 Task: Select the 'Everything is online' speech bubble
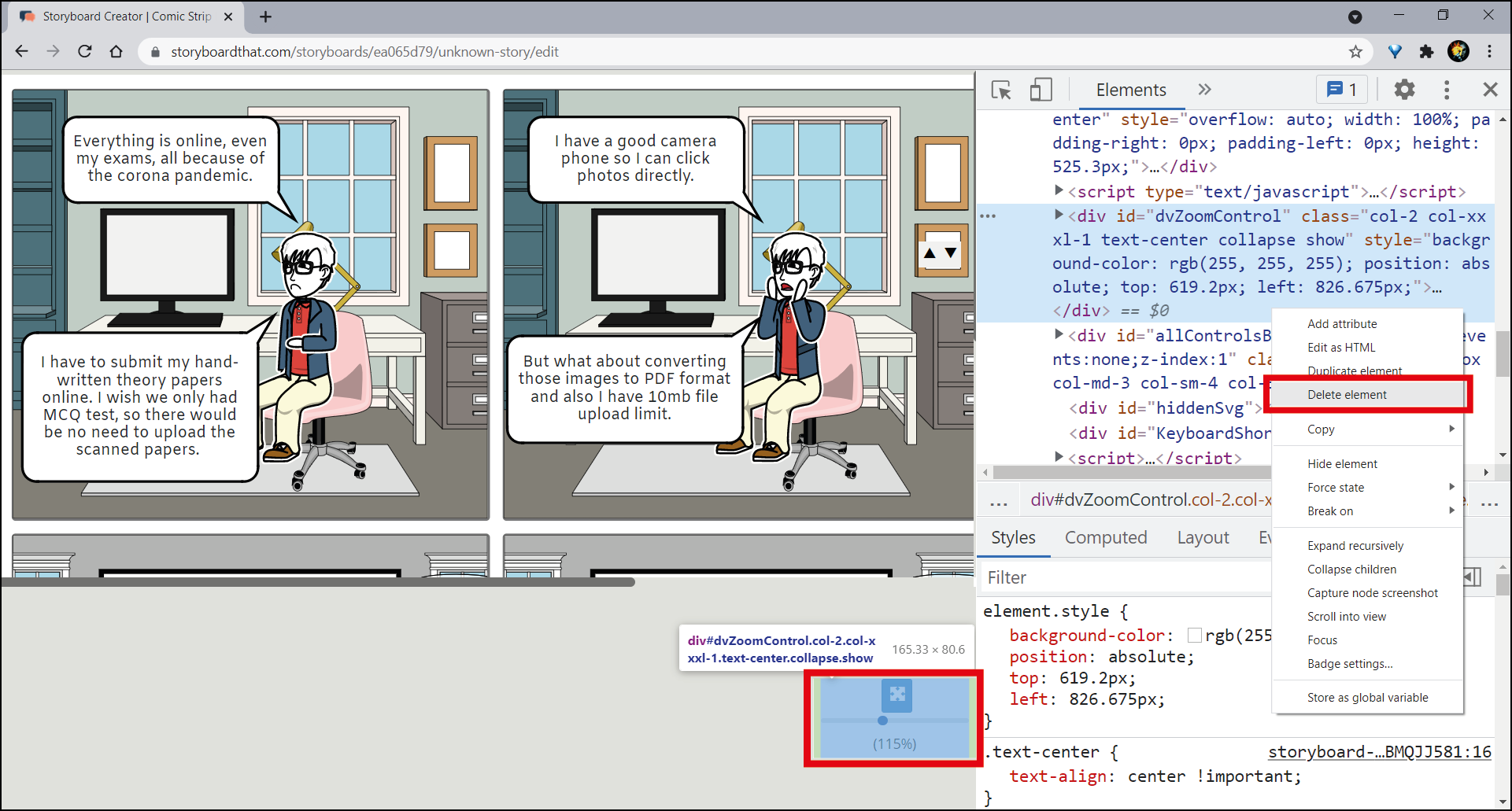(x=170, y=160)
